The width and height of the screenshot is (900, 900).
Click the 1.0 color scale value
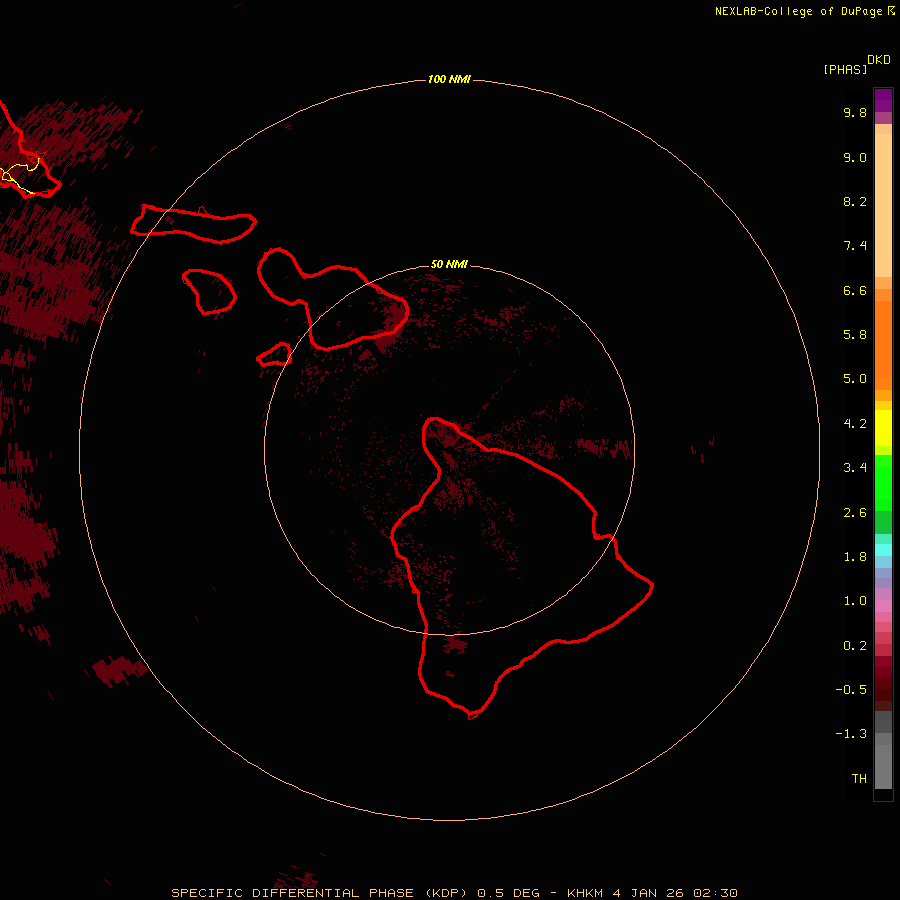tap(855, 601)
